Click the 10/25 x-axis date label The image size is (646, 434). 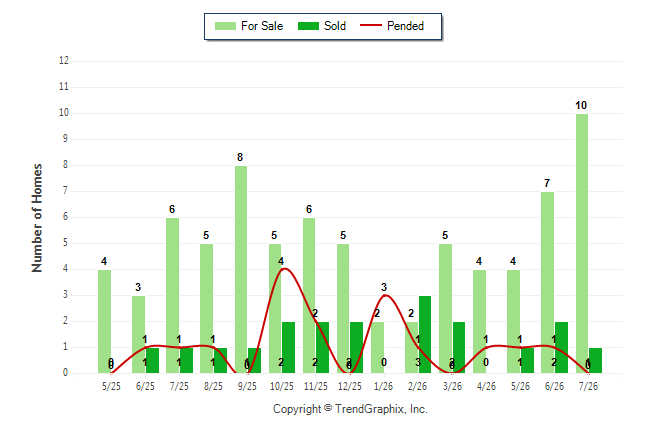click(x=282, y=386)
